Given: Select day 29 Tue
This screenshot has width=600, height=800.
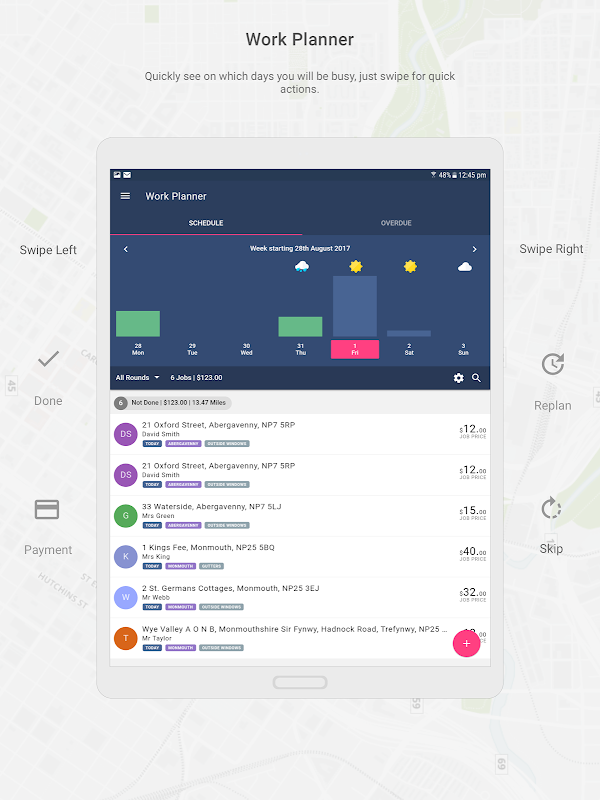Looking at the screenshot, I should pos(192,349).
